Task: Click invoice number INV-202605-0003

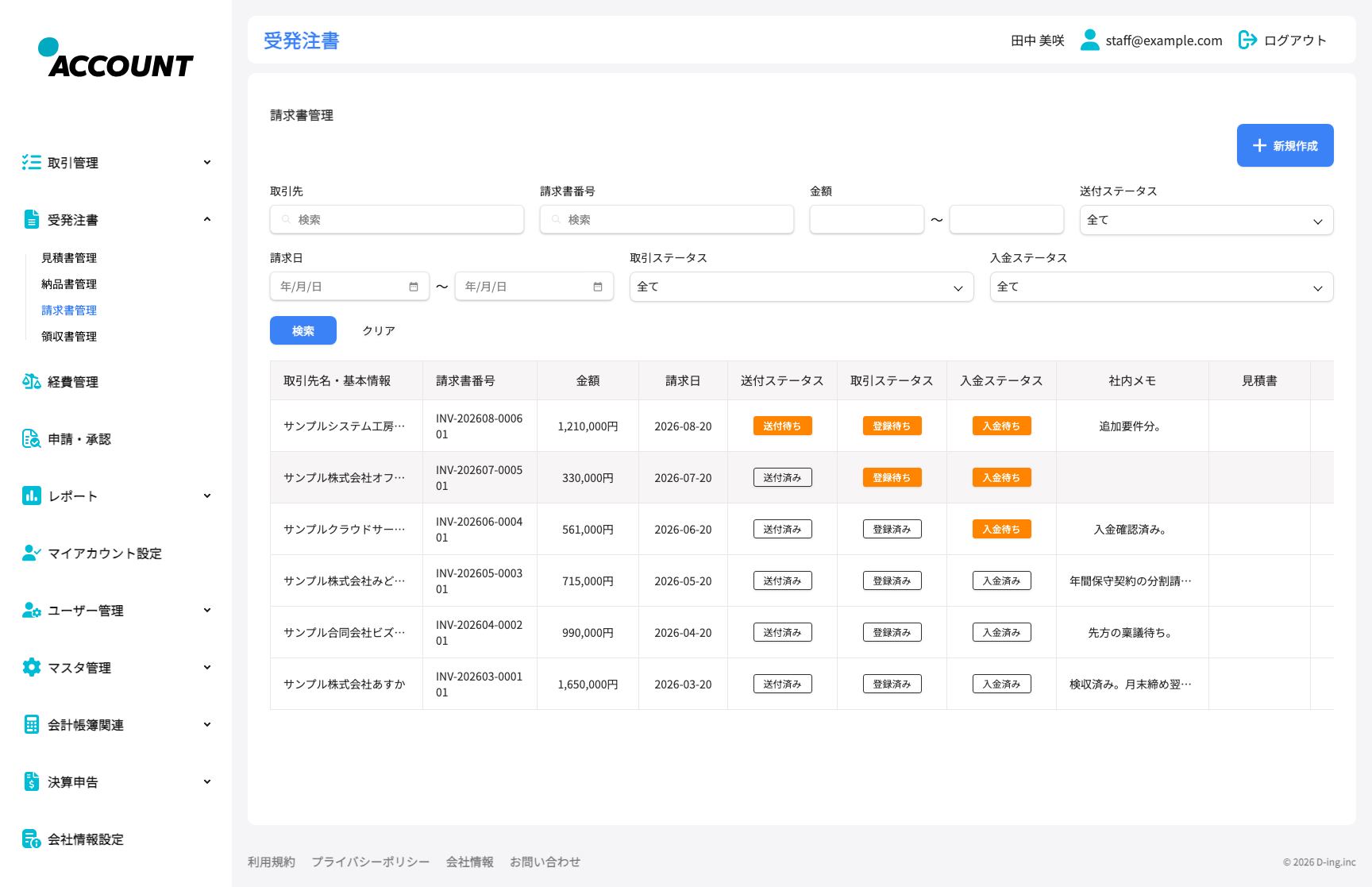Action: click(x=480, y=581)
